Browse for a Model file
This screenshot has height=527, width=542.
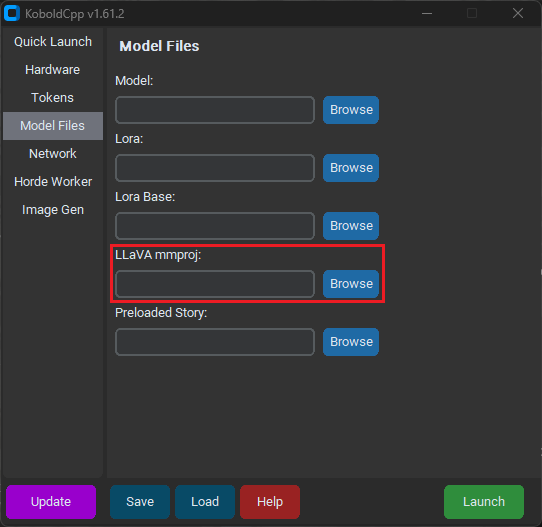click(x=351, y=110)
